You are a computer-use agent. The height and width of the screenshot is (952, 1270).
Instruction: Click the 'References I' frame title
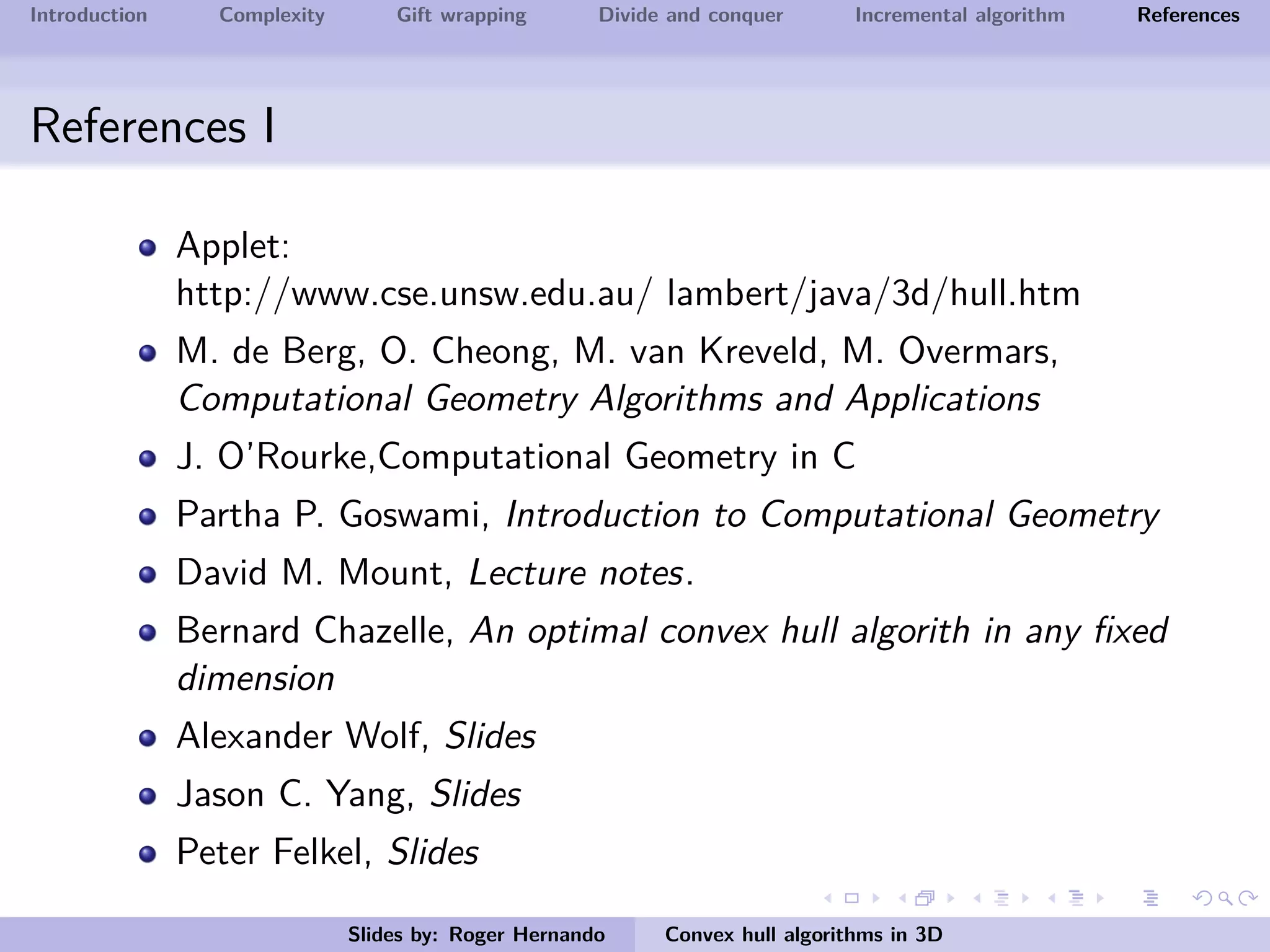tap(153, 126)
